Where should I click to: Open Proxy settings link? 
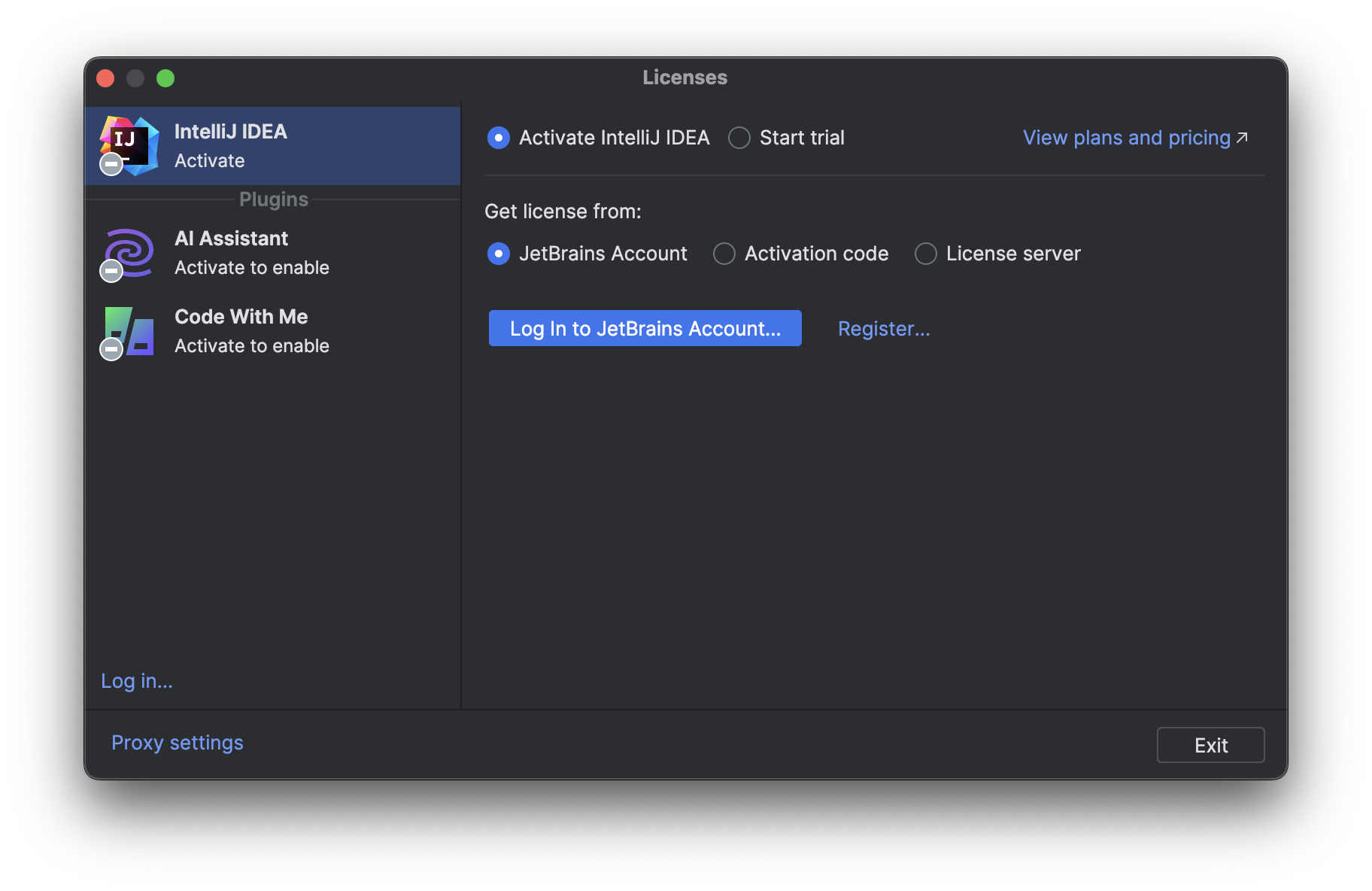pyautogui.click(x=178, y=743)
